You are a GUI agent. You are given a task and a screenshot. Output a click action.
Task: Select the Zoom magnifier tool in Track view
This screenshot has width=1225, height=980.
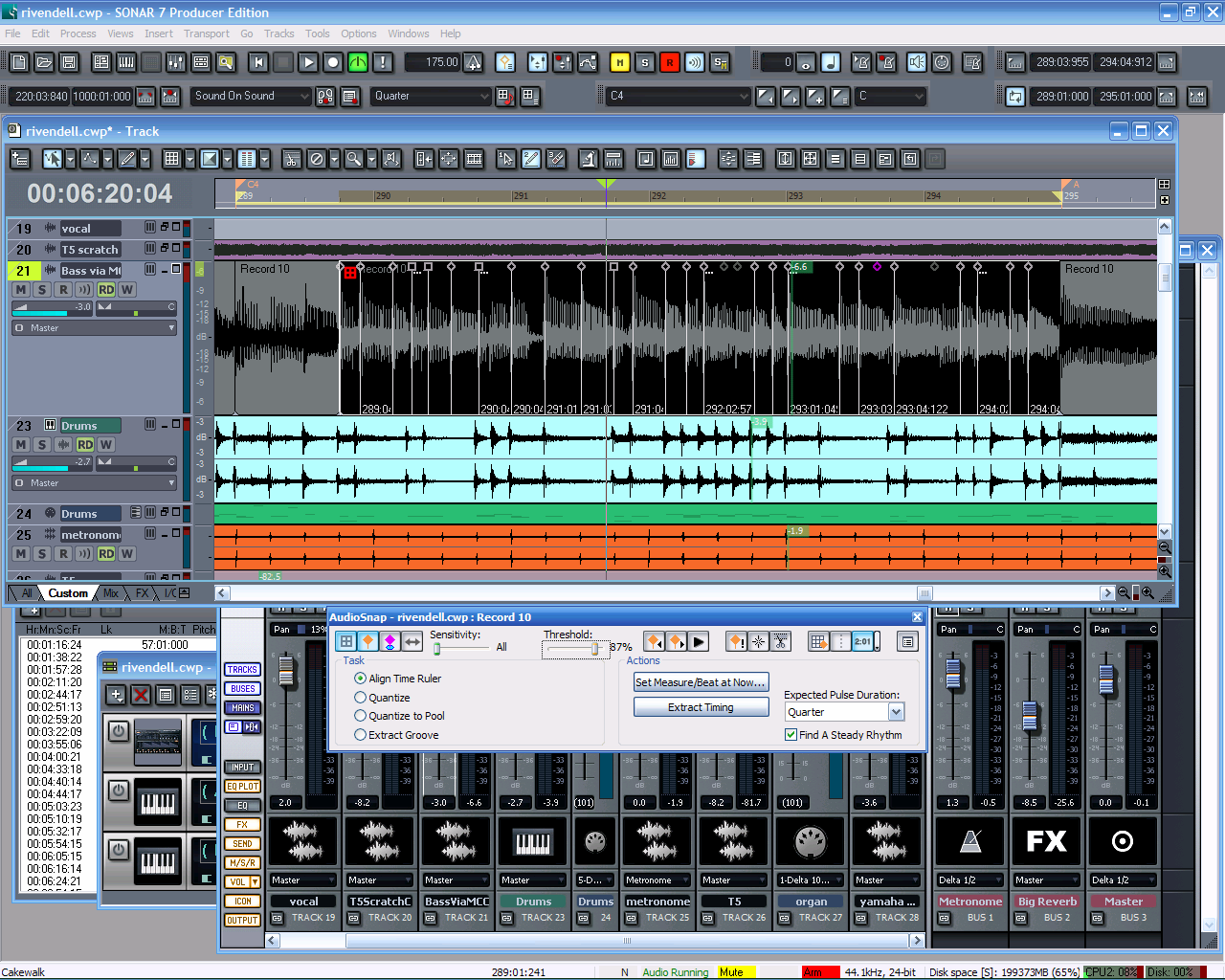(x=353, y=159)
